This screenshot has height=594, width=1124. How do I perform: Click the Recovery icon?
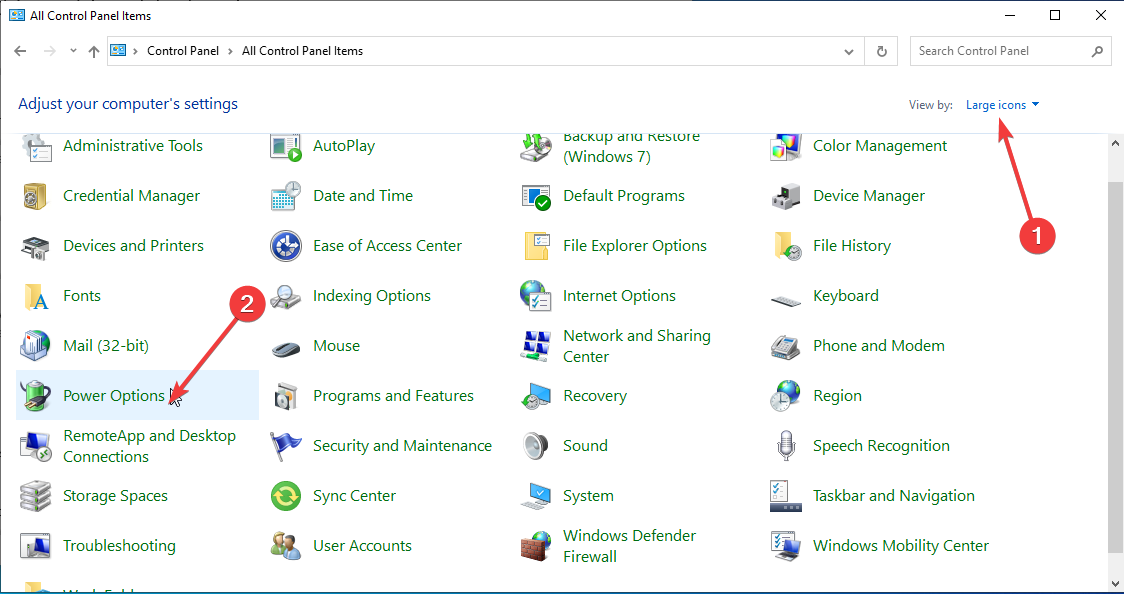[535, 396]
